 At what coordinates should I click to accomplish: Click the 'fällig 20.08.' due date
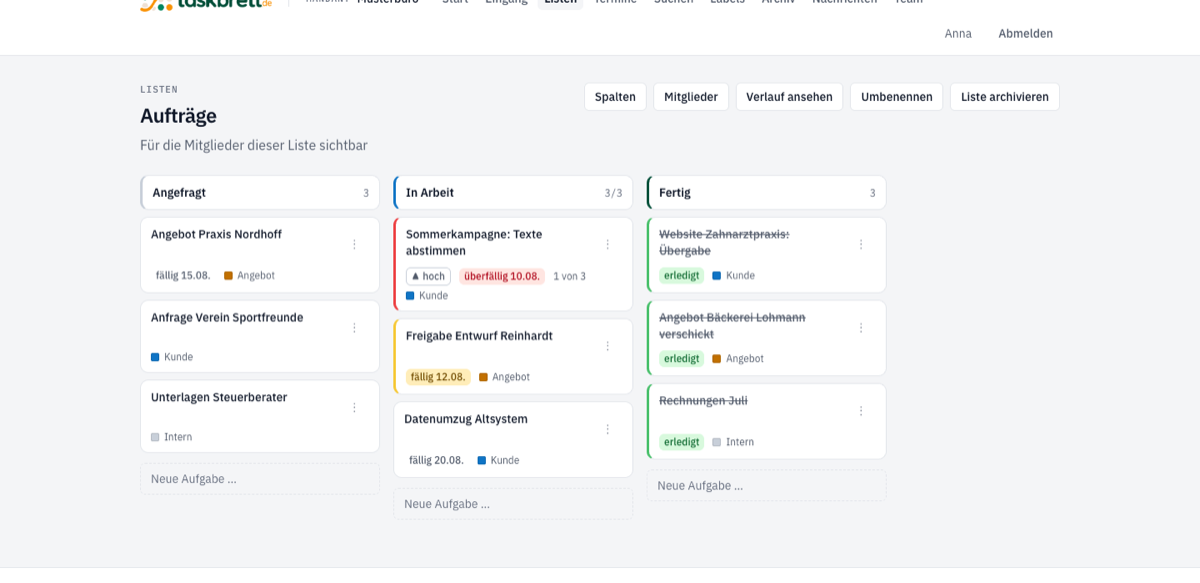tap(436, 460)
